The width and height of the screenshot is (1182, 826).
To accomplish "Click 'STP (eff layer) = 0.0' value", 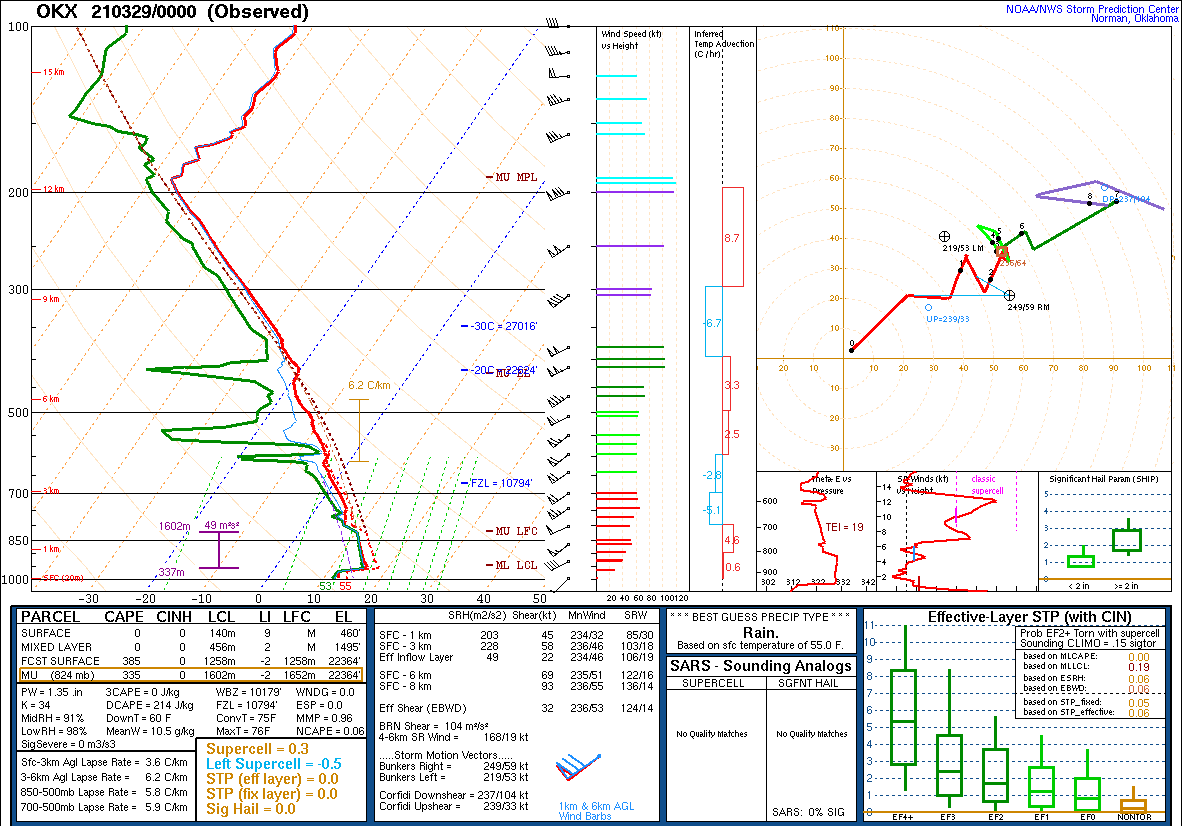I will 272,779.
